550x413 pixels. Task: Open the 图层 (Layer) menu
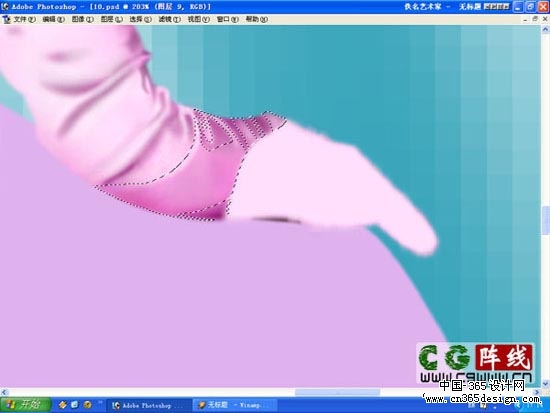coord(112,19)
